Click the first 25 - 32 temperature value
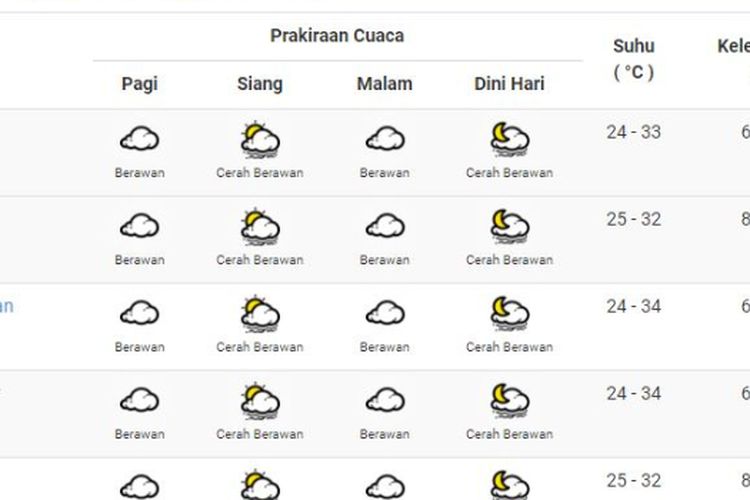The image size is (750, 500). 634,219
